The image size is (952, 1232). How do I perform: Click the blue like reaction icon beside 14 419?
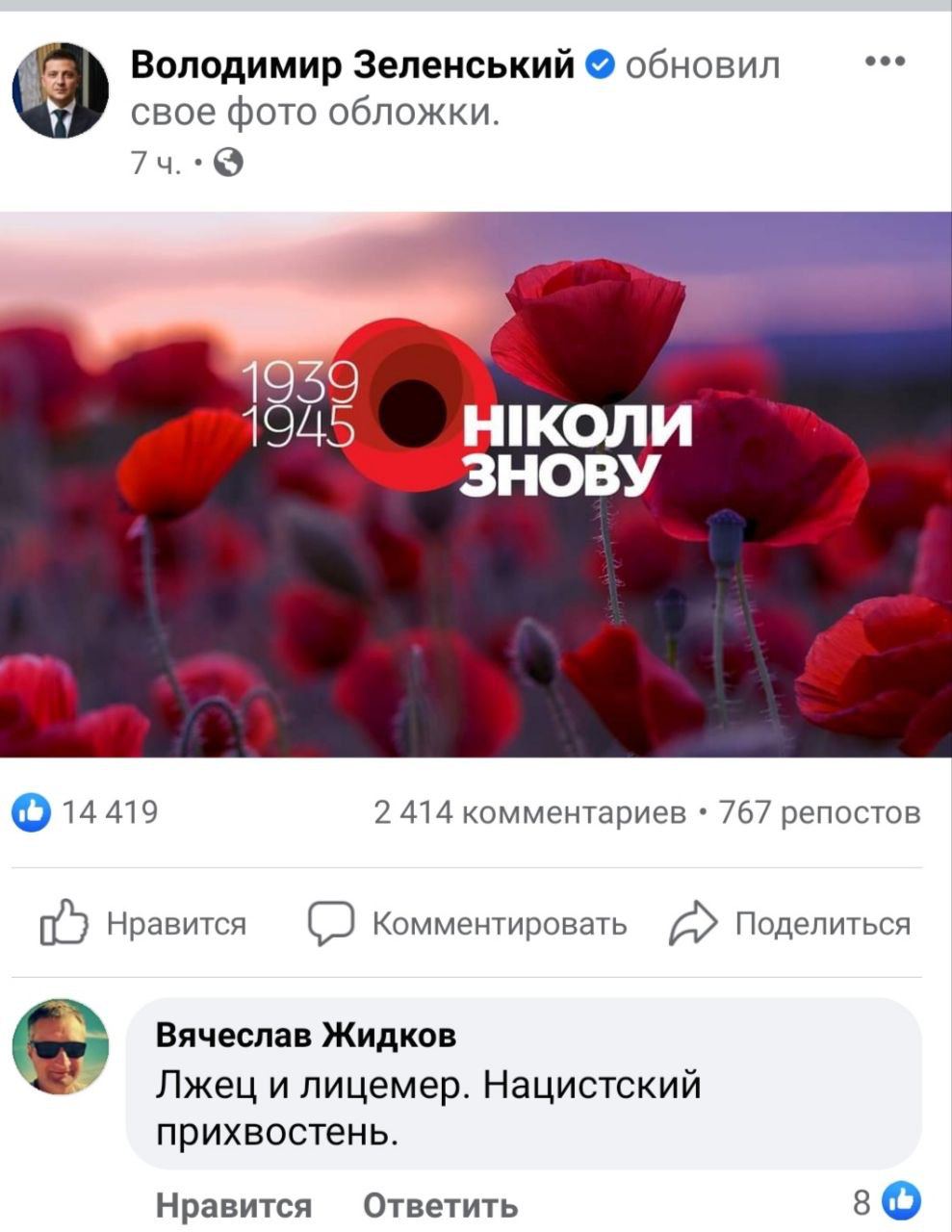32,814
